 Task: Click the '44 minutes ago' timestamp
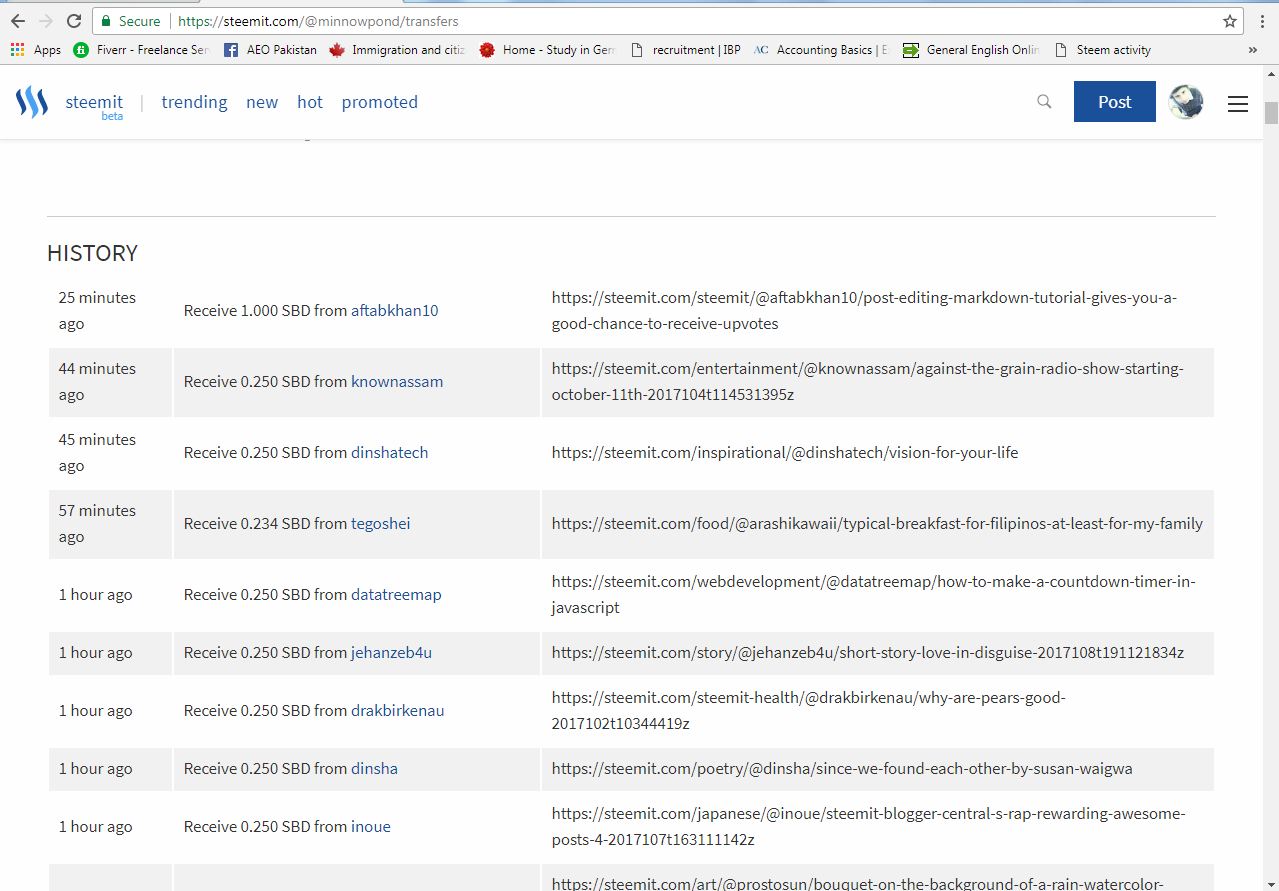coord(97,382)
